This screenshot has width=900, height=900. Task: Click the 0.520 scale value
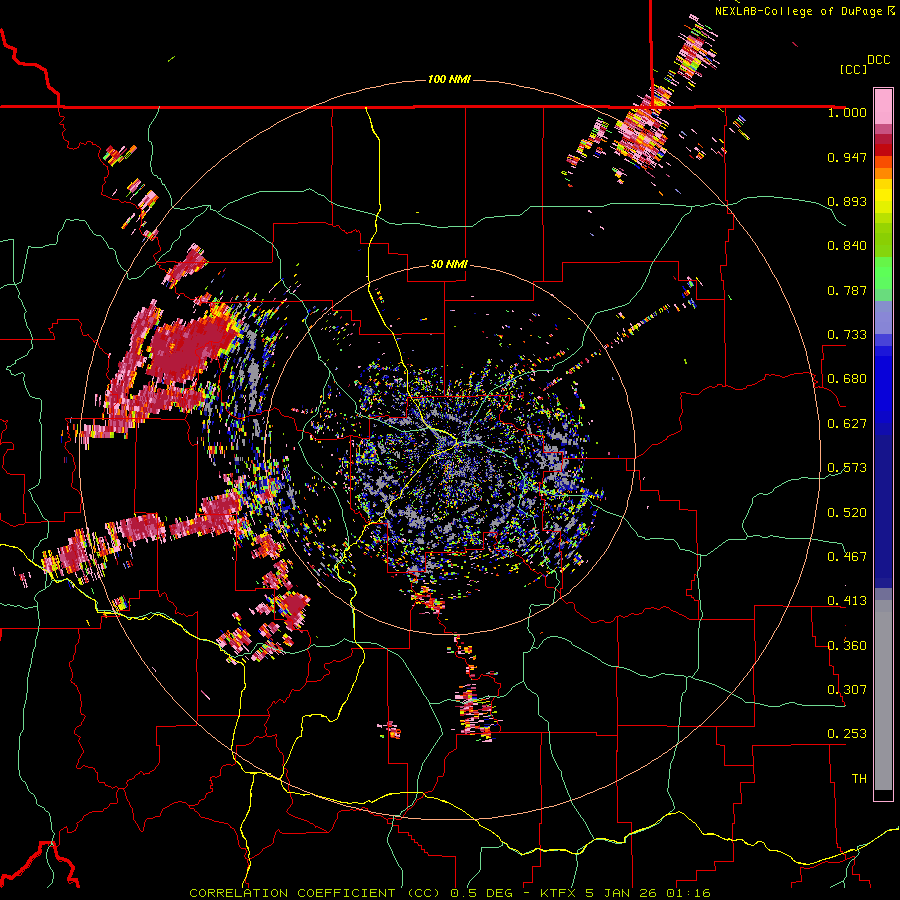(x=847, y=513)
